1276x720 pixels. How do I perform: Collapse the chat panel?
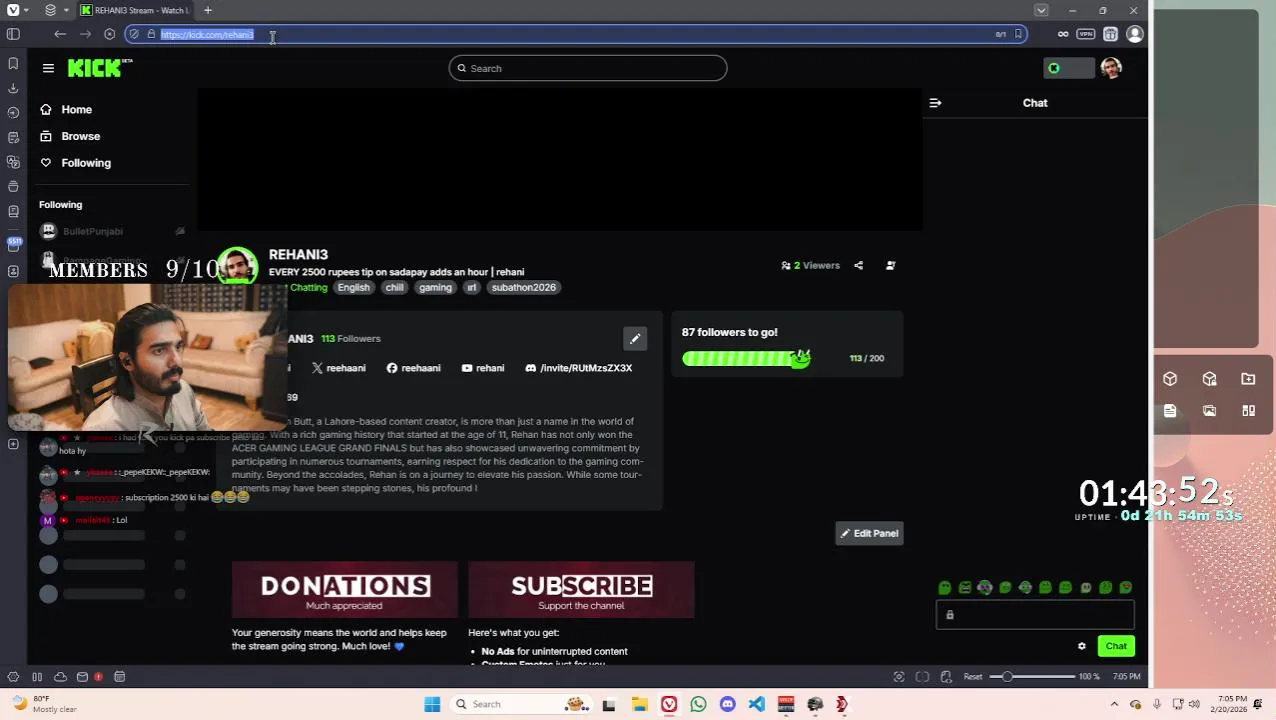[935, 103]
